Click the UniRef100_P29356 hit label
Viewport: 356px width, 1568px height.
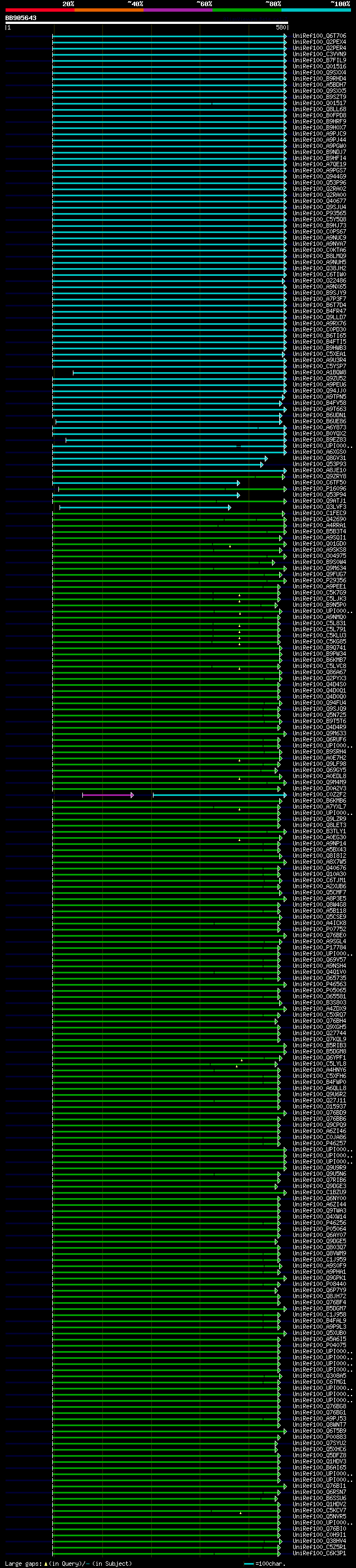click(319, 581)
